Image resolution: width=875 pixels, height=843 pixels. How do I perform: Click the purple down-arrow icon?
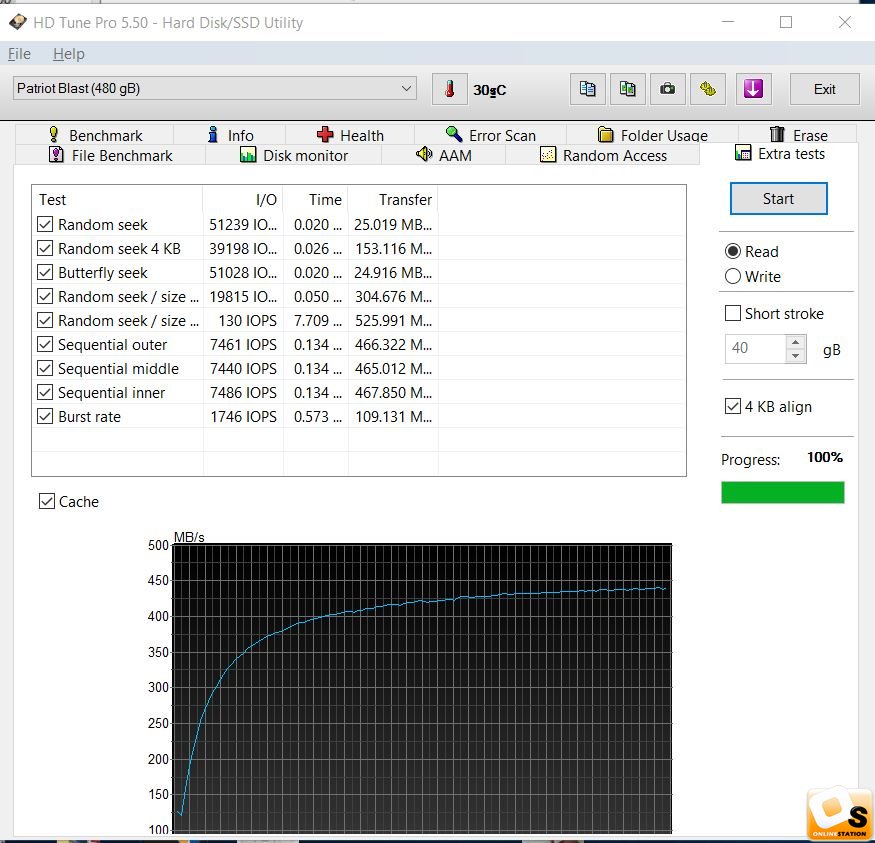753,89
